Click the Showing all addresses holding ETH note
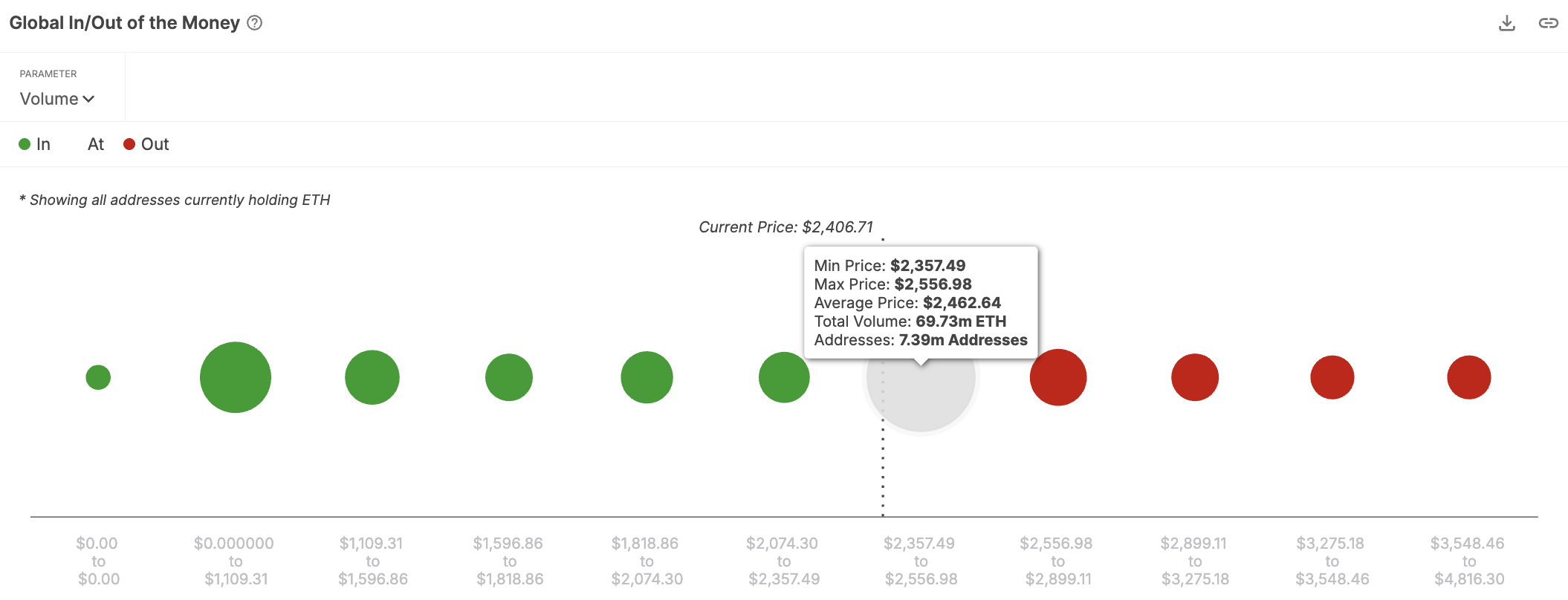1568x600 pixels. (x=175, y=200)
